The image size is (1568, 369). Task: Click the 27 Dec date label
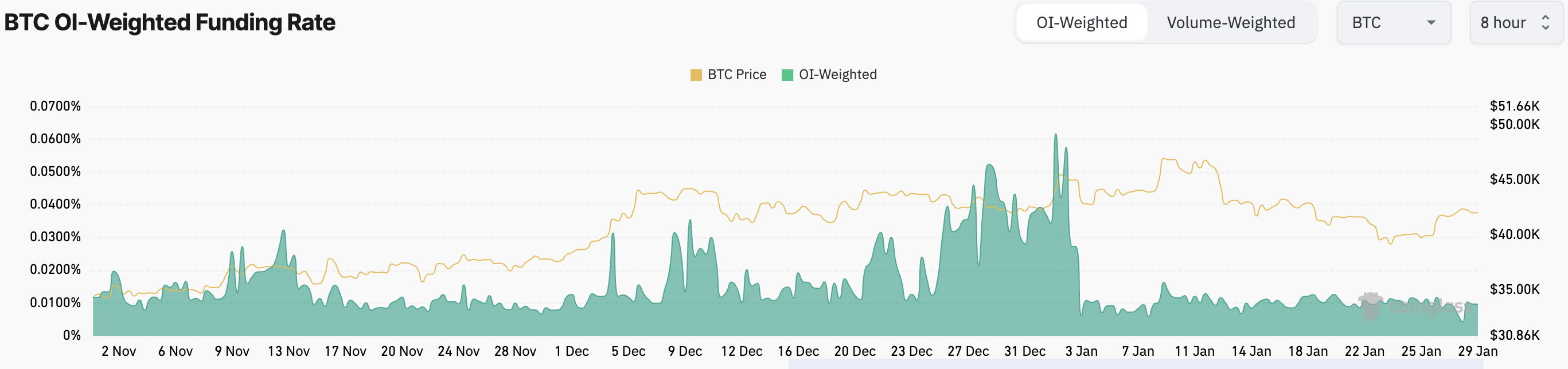click(x=968, y=351)
